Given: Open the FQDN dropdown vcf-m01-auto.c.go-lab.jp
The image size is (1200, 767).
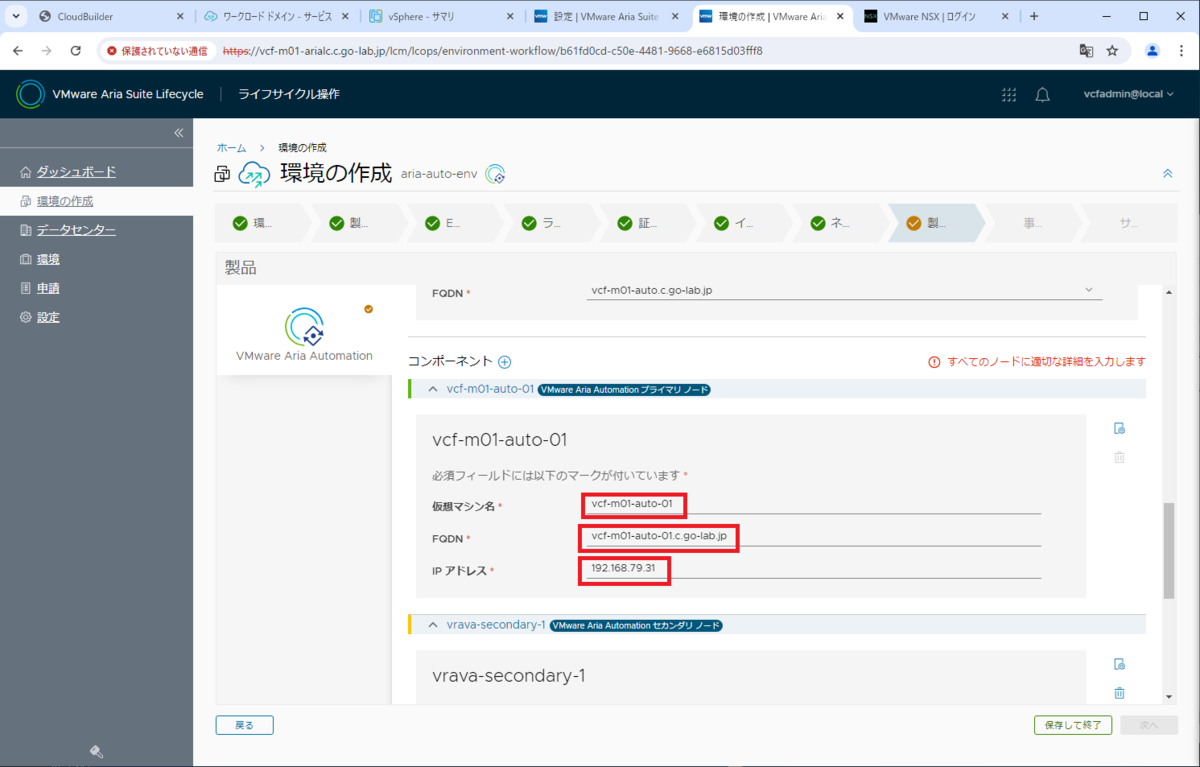Looking at the screenshot, I should click(x=843, y=290).
